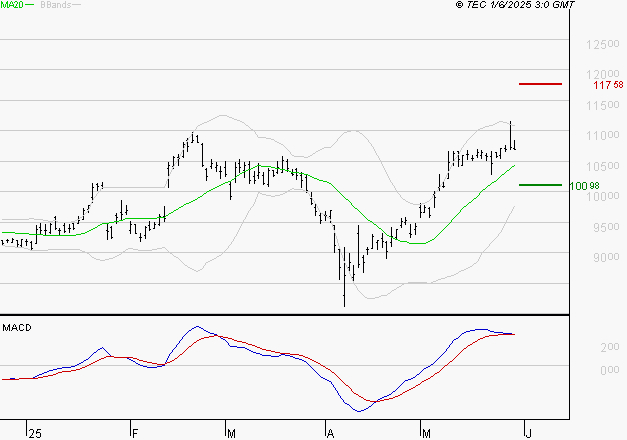Click the BBands legend label

56,5
